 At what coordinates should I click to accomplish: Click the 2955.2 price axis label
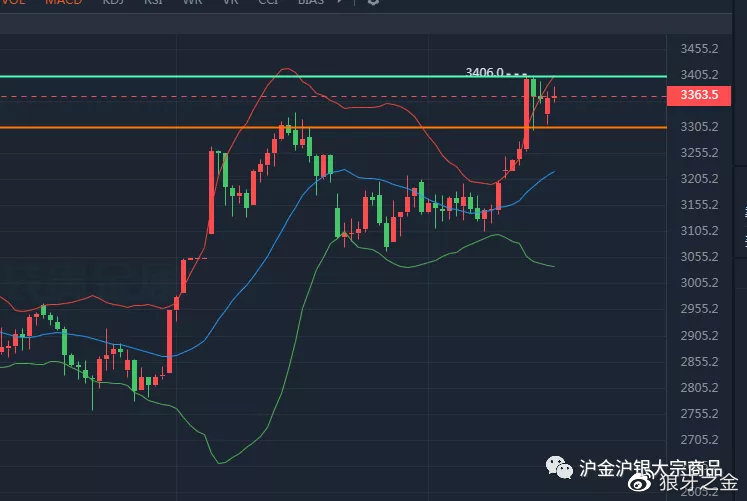(x=699, y=309)
